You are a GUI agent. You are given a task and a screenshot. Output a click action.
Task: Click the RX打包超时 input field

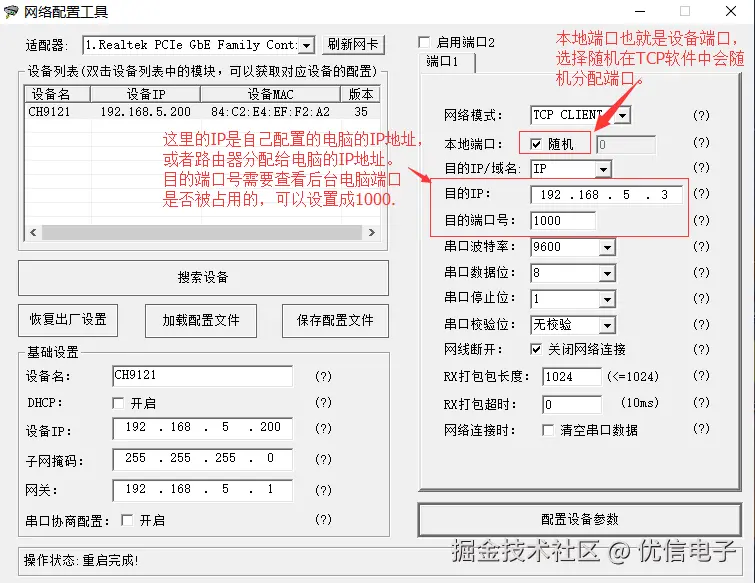572,404
